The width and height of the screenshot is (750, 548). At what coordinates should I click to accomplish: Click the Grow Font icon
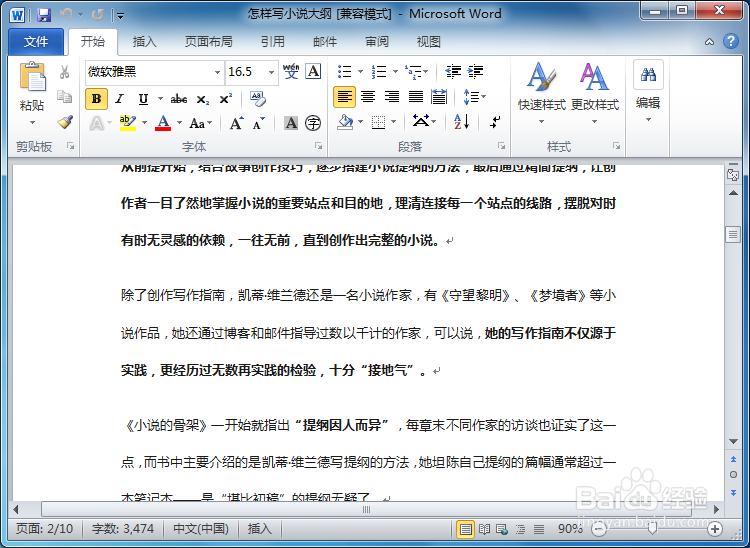point(237,123)
